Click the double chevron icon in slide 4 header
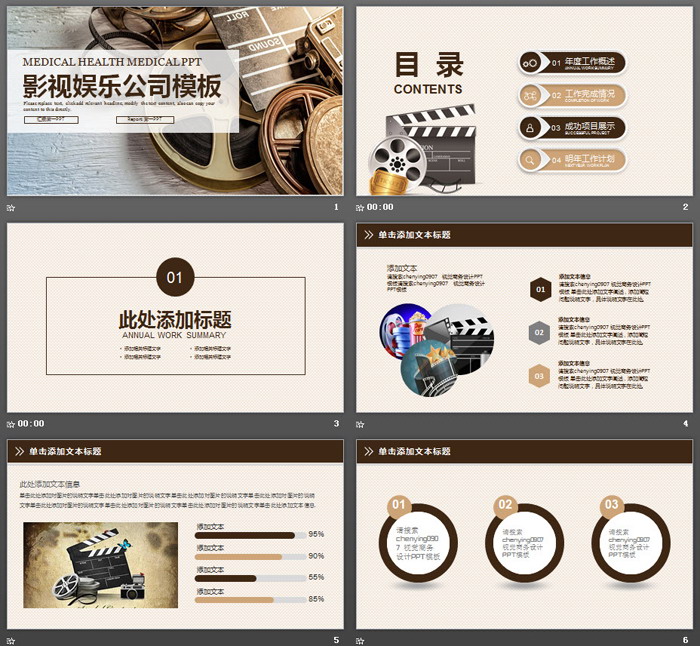The image size is (700, 646). click(x=368, y=235)
